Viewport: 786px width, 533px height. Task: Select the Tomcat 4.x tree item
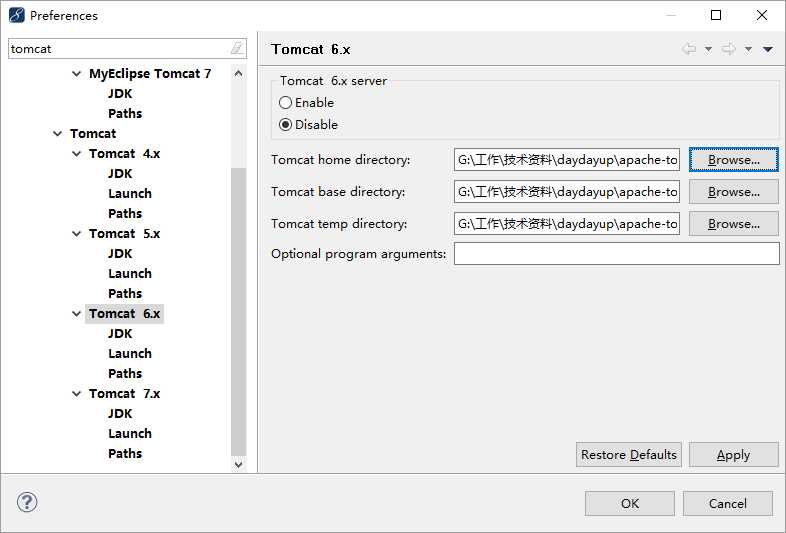124,153
